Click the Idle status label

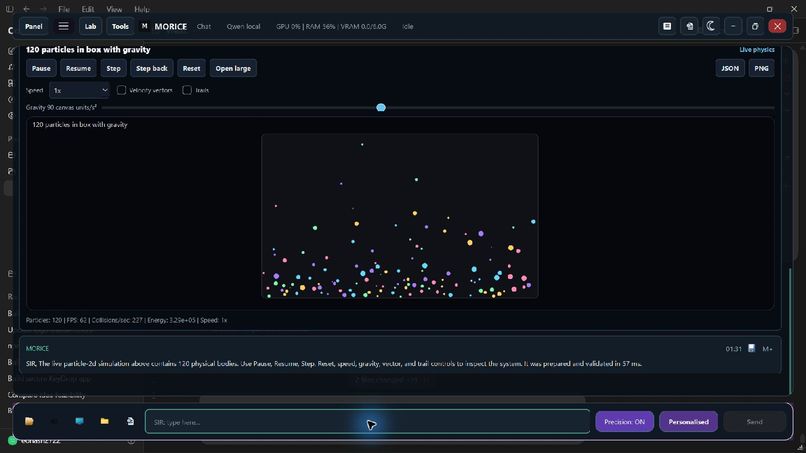coord(408,26)
